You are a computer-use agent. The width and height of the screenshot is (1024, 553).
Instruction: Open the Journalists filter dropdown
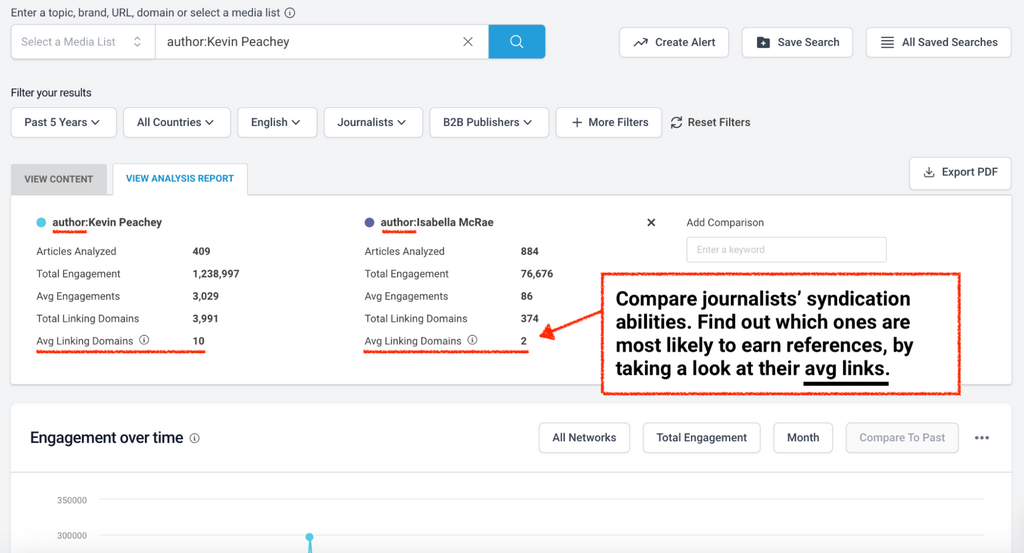tap(372, 122)
